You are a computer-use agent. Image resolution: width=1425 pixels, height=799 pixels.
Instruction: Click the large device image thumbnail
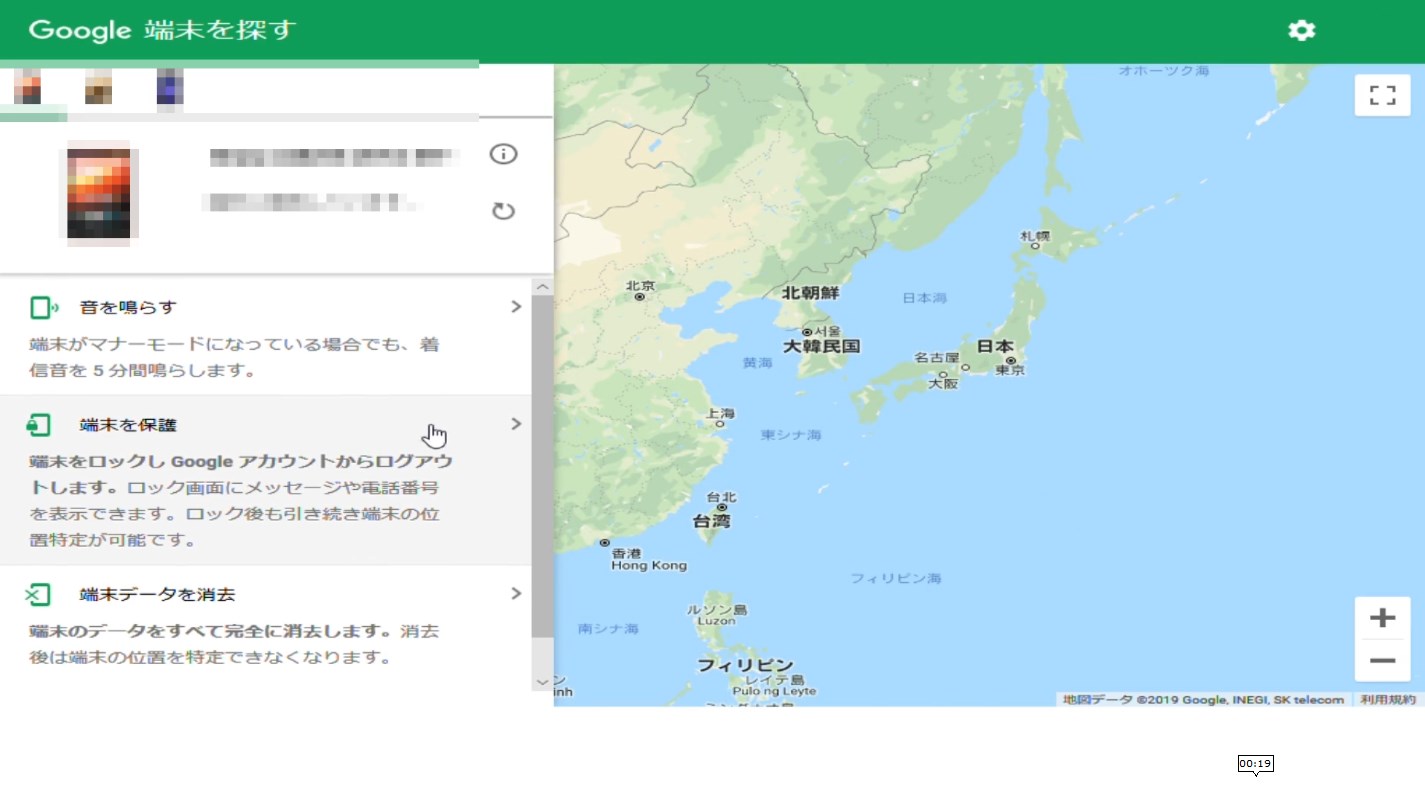pyautogui.click(x=99, y=194)
